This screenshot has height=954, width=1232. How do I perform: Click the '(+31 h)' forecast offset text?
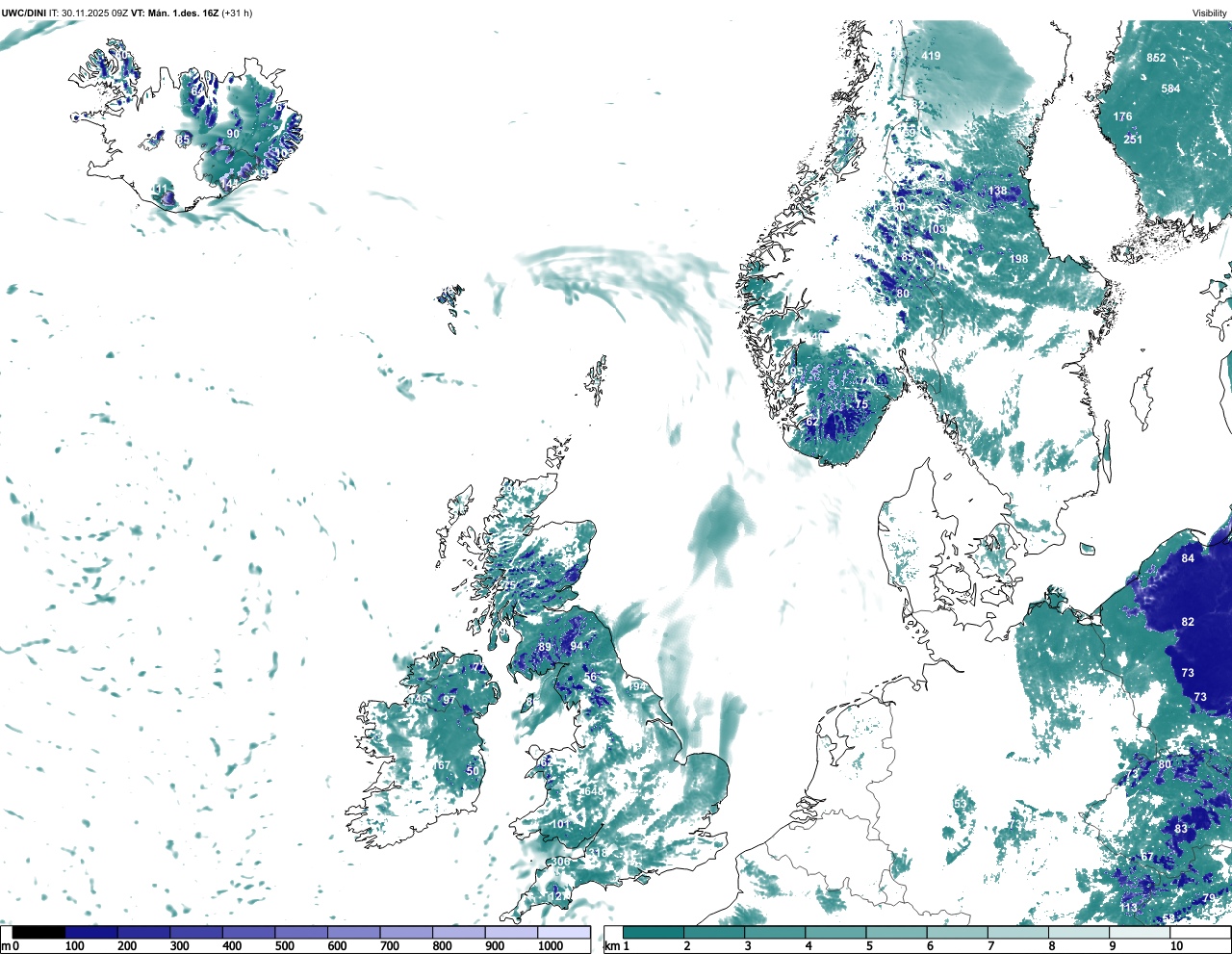pyautogui.click(x=237, y=13)
